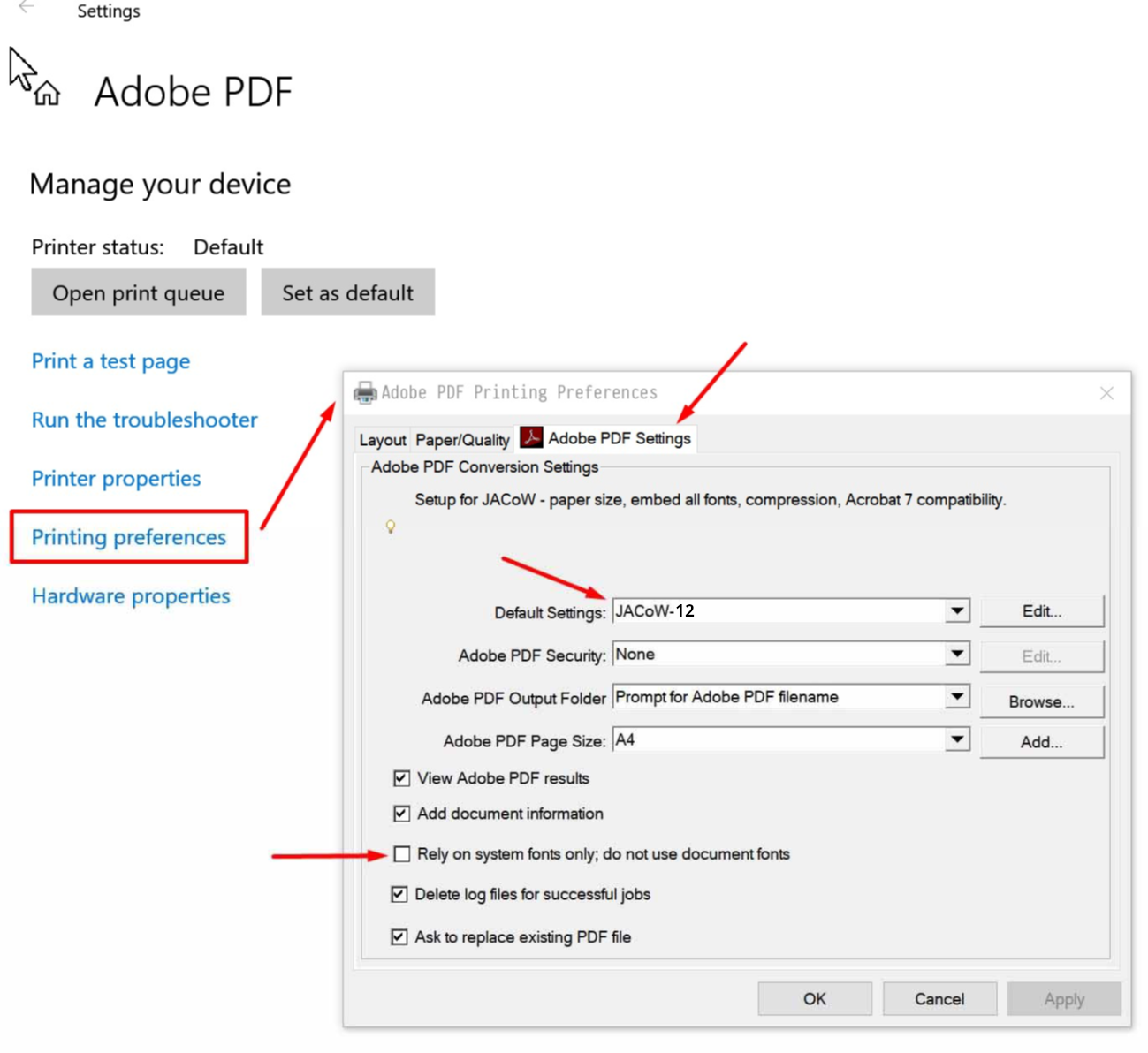Click the Open print queue button
The height and width of the screenshot is (1053, 1148).
pos(139,293)
